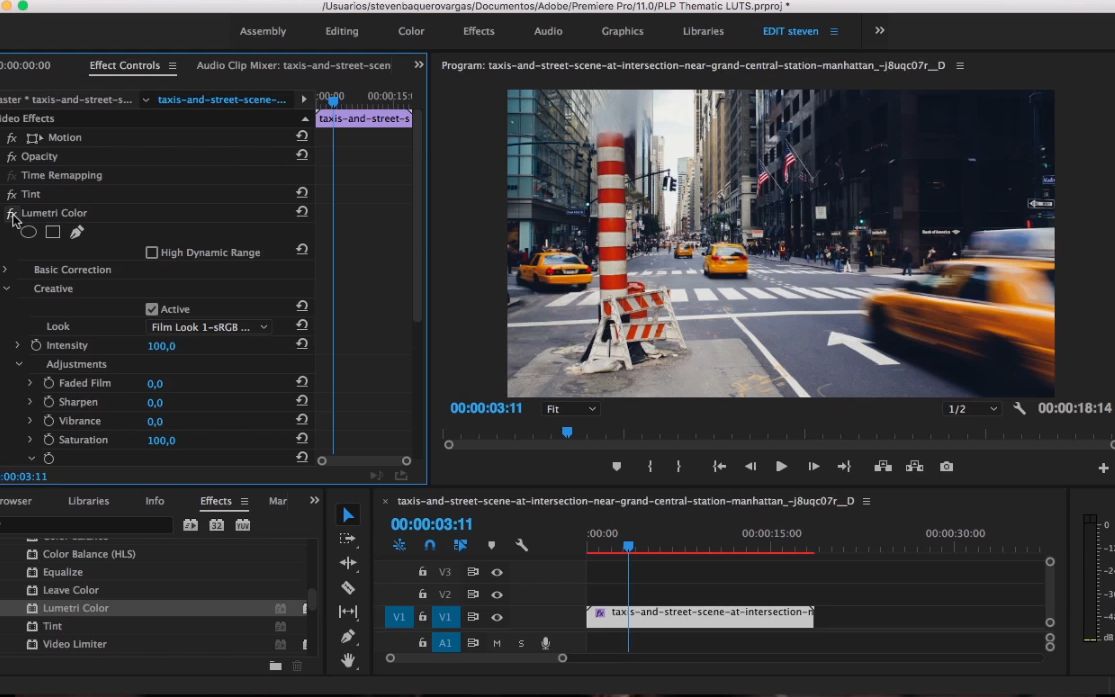This screenshot has height=697, width=1115.
Task: Open timeline wrench display settings
Action: pos(521,545)
